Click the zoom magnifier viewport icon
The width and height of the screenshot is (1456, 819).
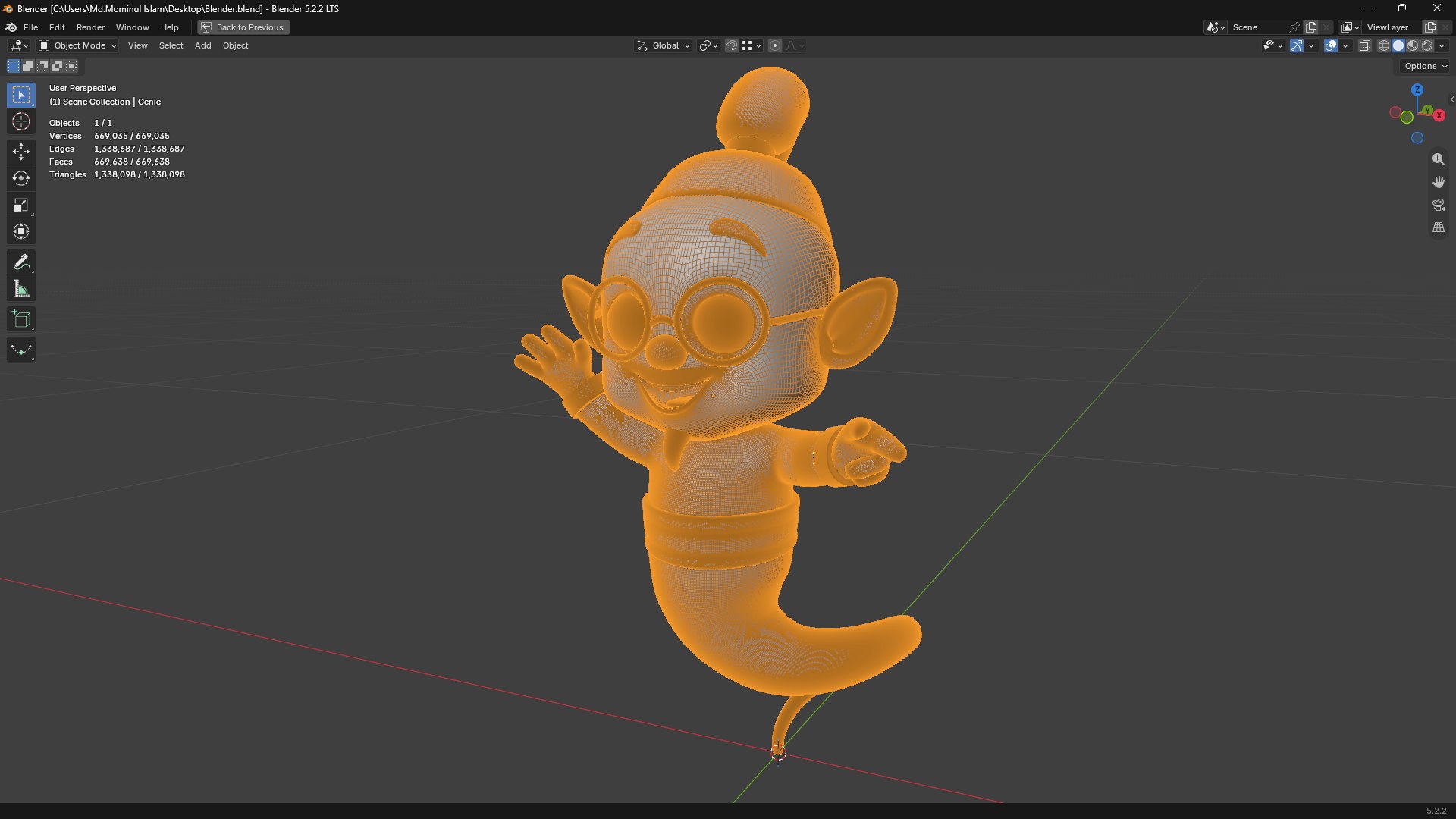pyautogui.click(x=1439, y=159)
